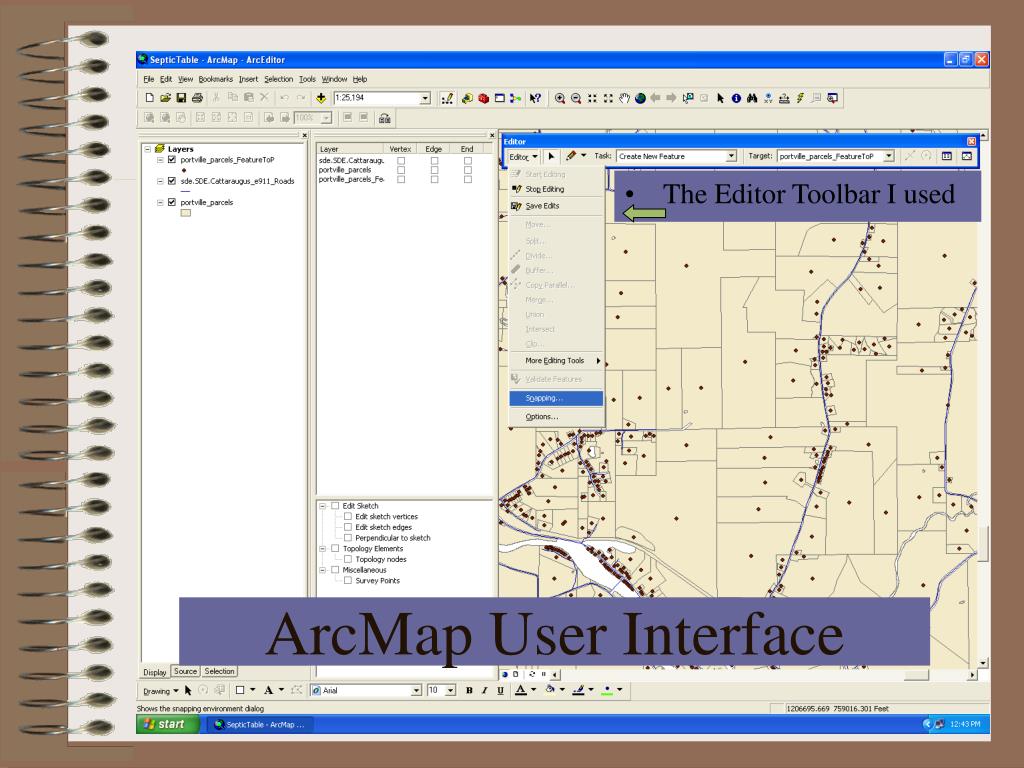Activate the Identify tool
The height and width of the screenshot is (768, 1024).
click(x=736, y=98)
